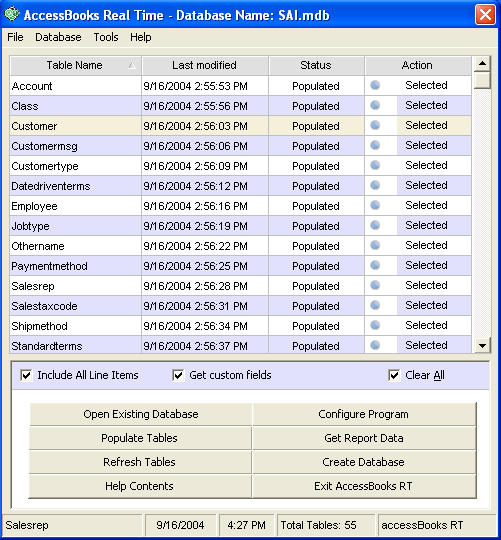Select the Customer table name cell
The height and width of the screenshot is (540, 501).
pyautogui.click(x=75, y=126)
